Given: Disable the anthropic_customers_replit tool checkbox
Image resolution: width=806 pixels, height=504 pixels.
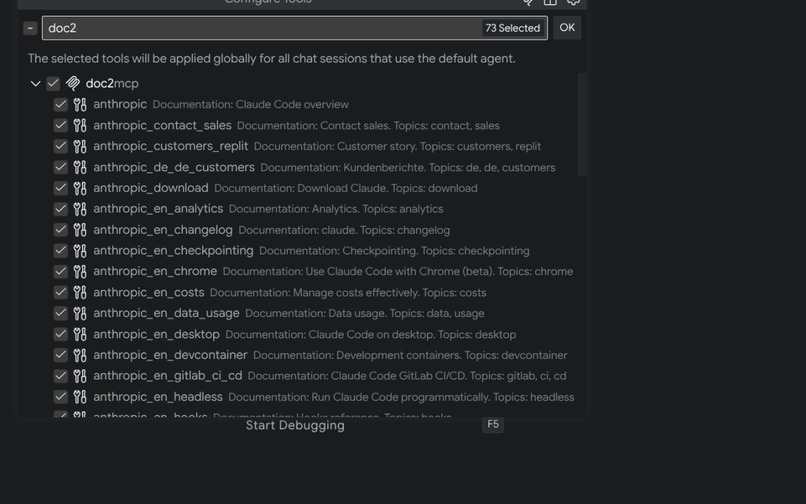Looking at the screenshot, I should (61, 147).
